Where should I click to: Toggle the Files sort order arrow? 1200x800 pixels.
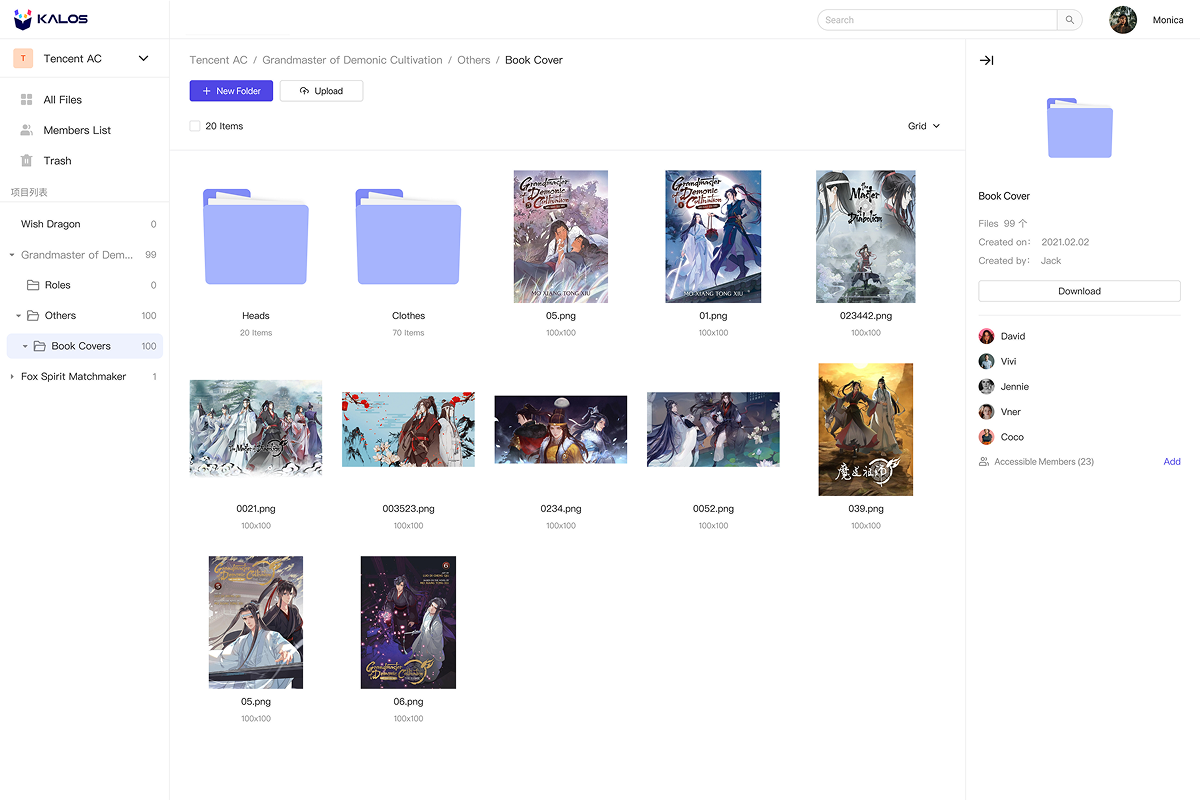(1022, 224)
